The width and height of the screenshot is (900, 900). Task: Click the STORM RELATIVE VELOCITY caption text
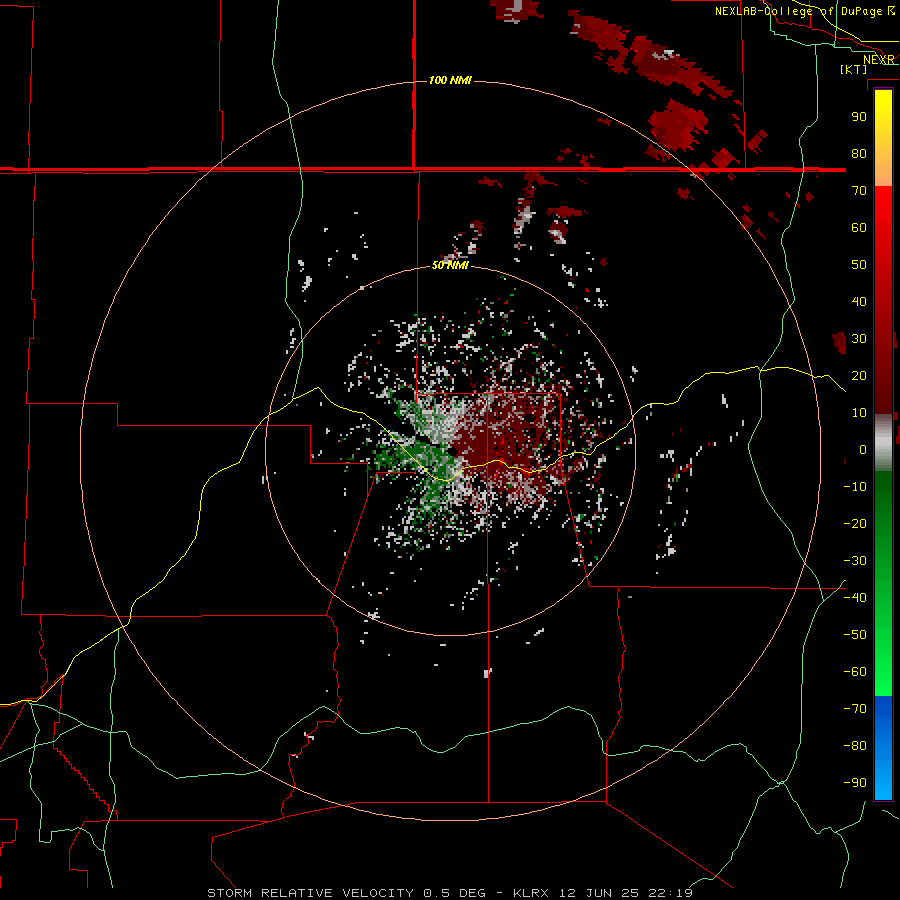tap(310, 893)
